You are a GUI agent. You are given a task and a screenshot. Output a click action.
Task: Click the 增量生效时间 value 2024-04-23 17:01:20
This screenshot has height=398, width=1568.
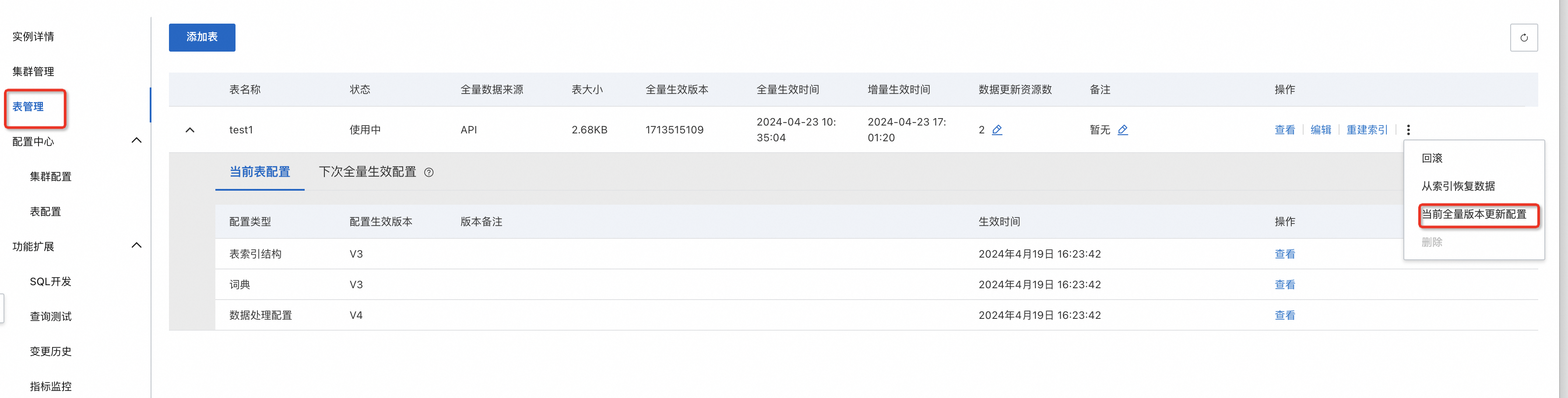(x=907, y=129)
